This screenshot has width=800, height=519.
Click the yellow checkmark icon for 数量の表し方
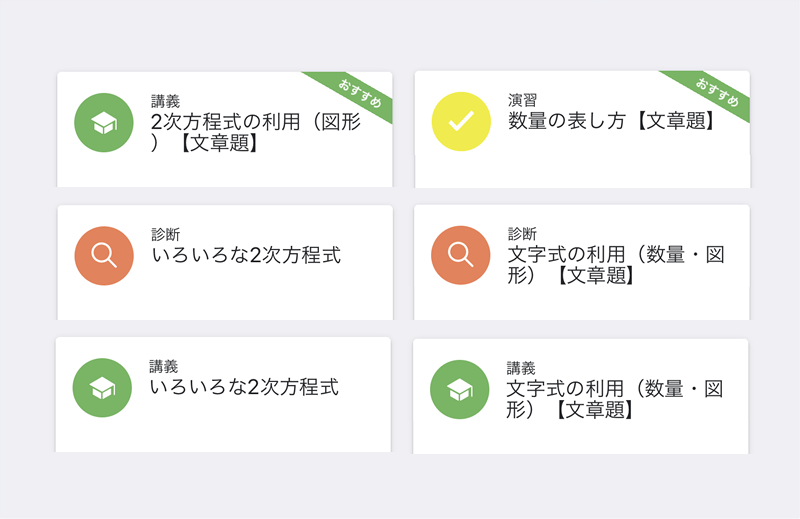(461, 121)
